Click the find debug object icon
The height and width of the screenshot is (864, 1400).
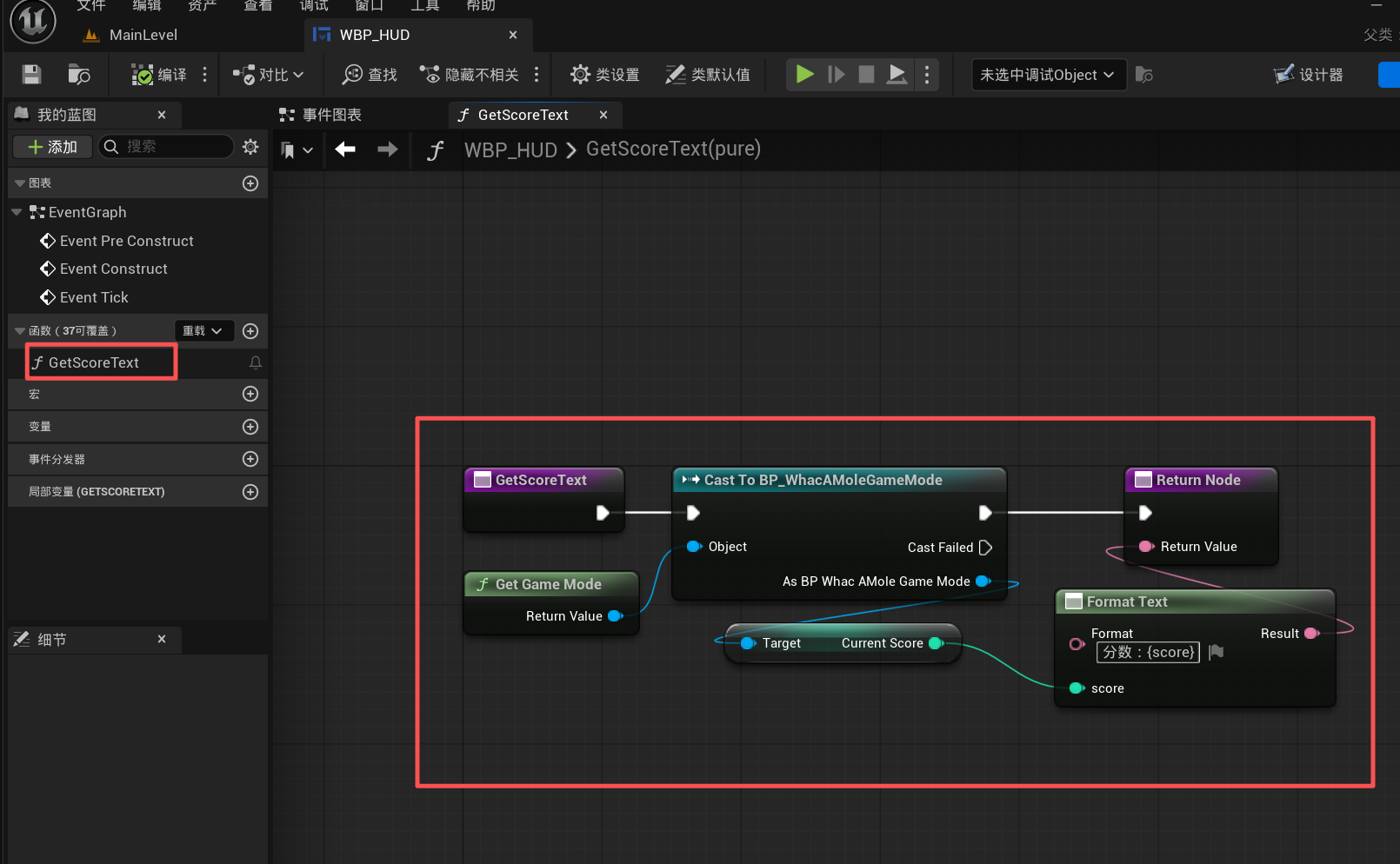point(1144,75)
